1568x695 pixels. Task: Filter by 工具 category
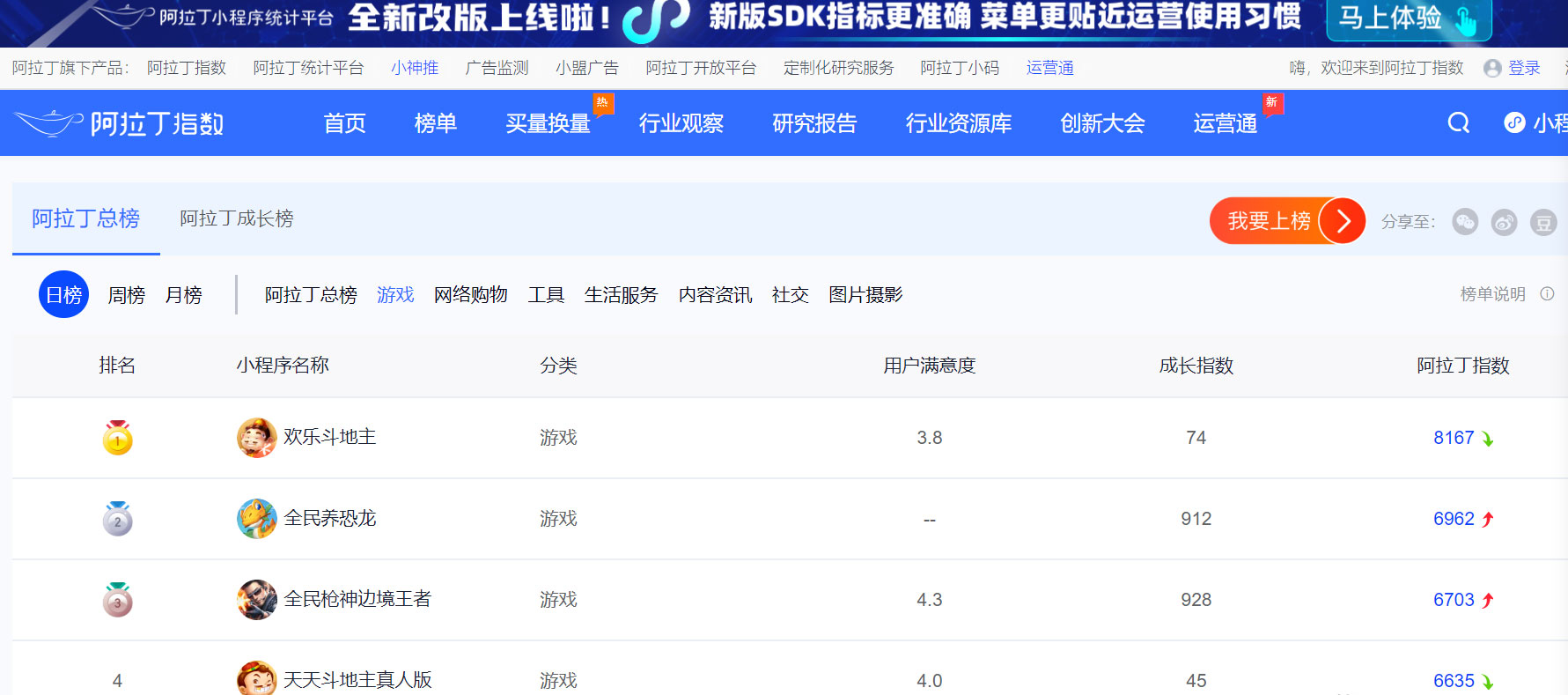pyautogui.click(x=546, y=295)
